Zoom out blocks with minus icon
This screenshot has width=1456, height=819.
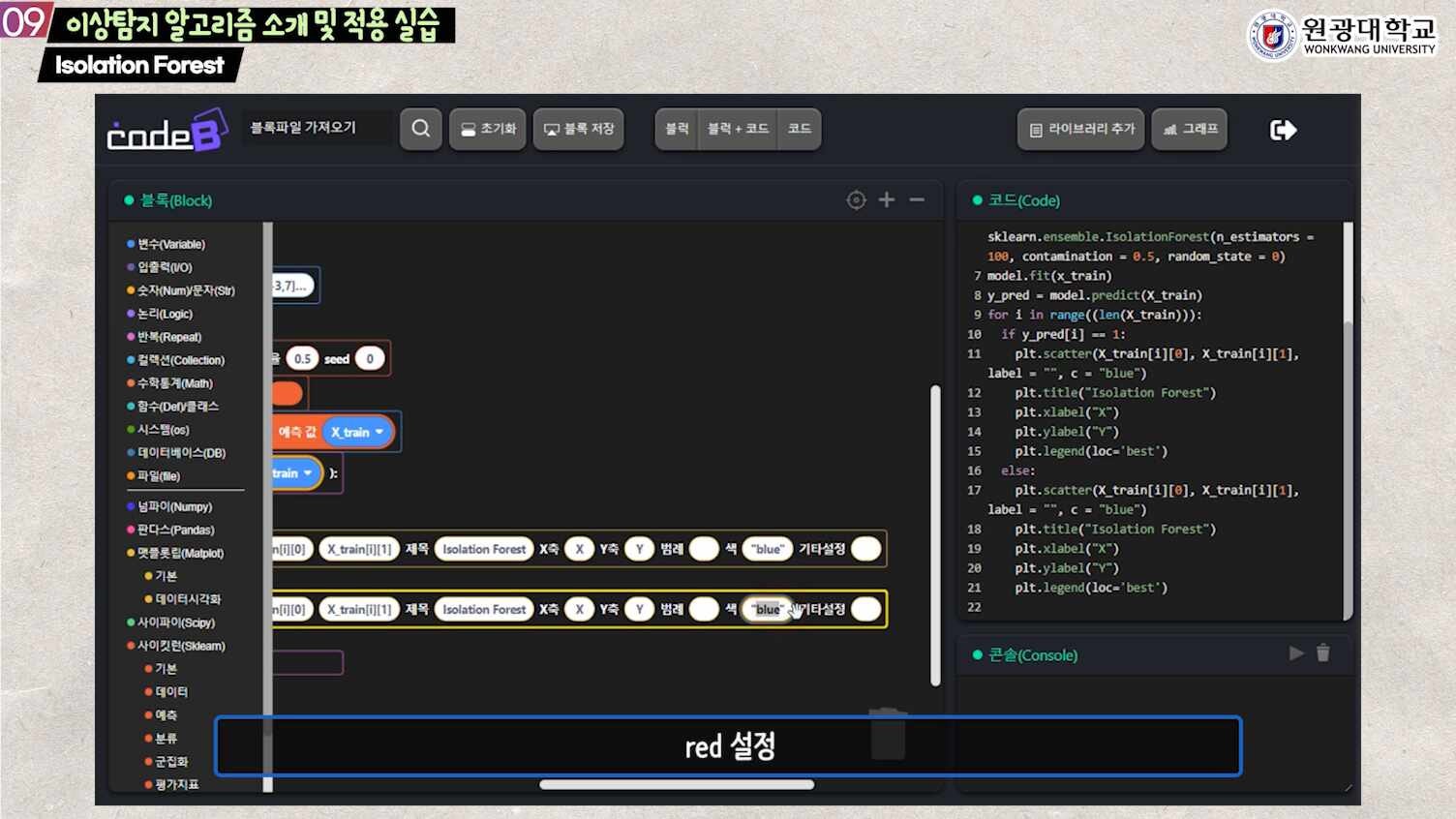[917, 200]
